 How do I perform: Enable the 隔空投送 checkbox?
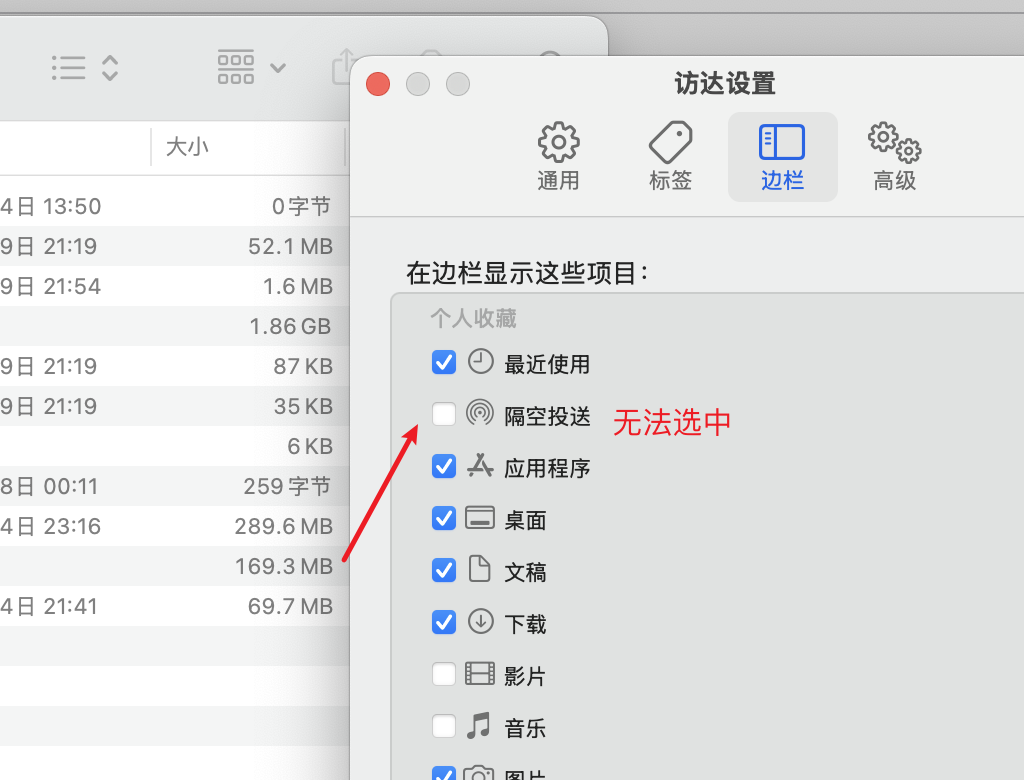tap(443, 414)
